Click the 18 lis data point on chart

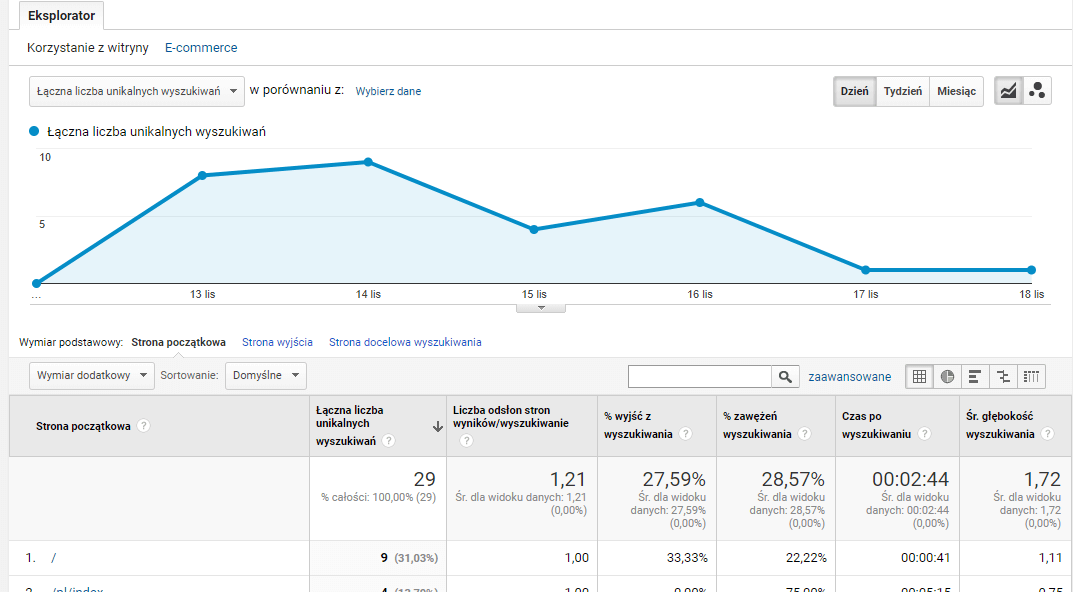1031,270
